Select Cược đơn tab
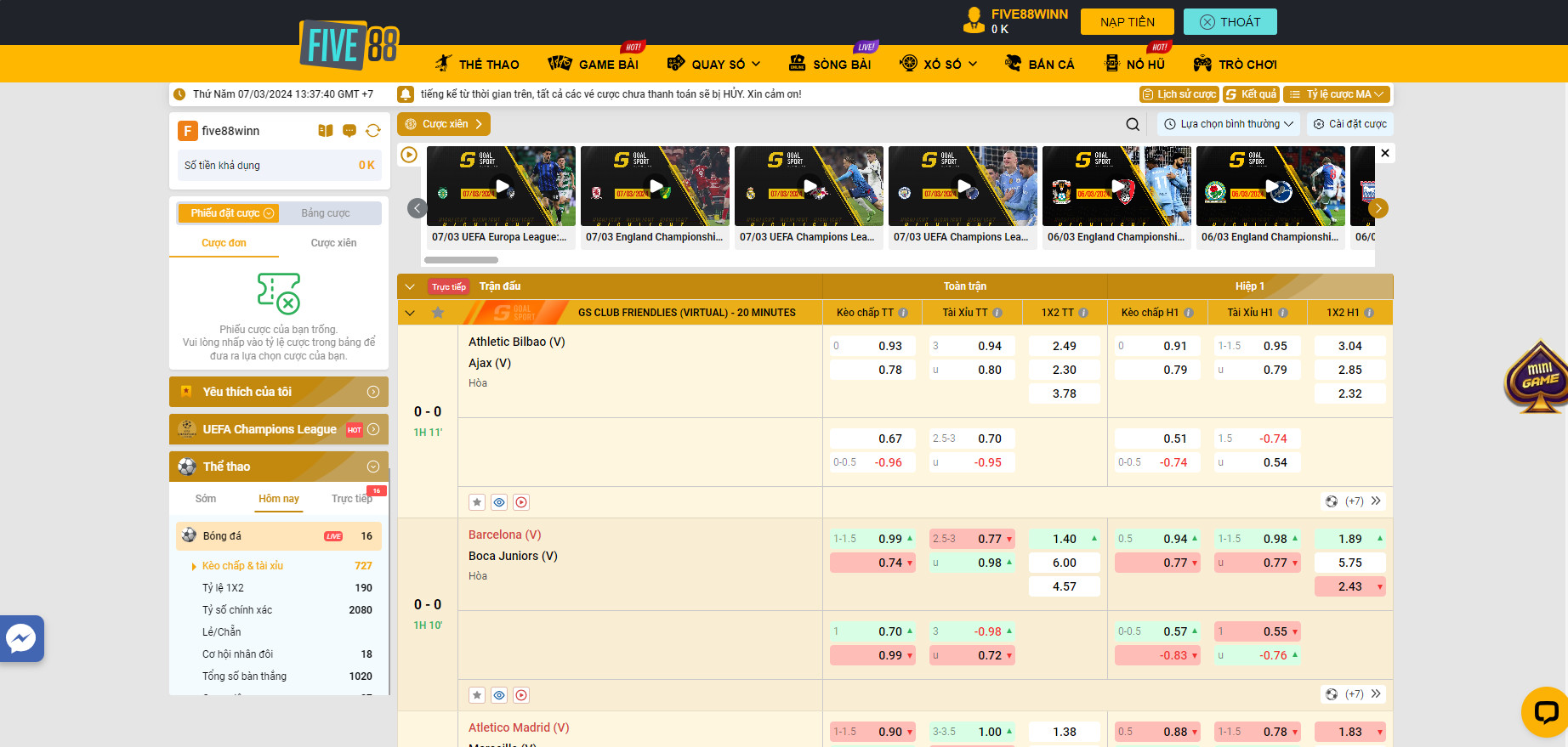The image size is (1568, 747). point(224,243)
